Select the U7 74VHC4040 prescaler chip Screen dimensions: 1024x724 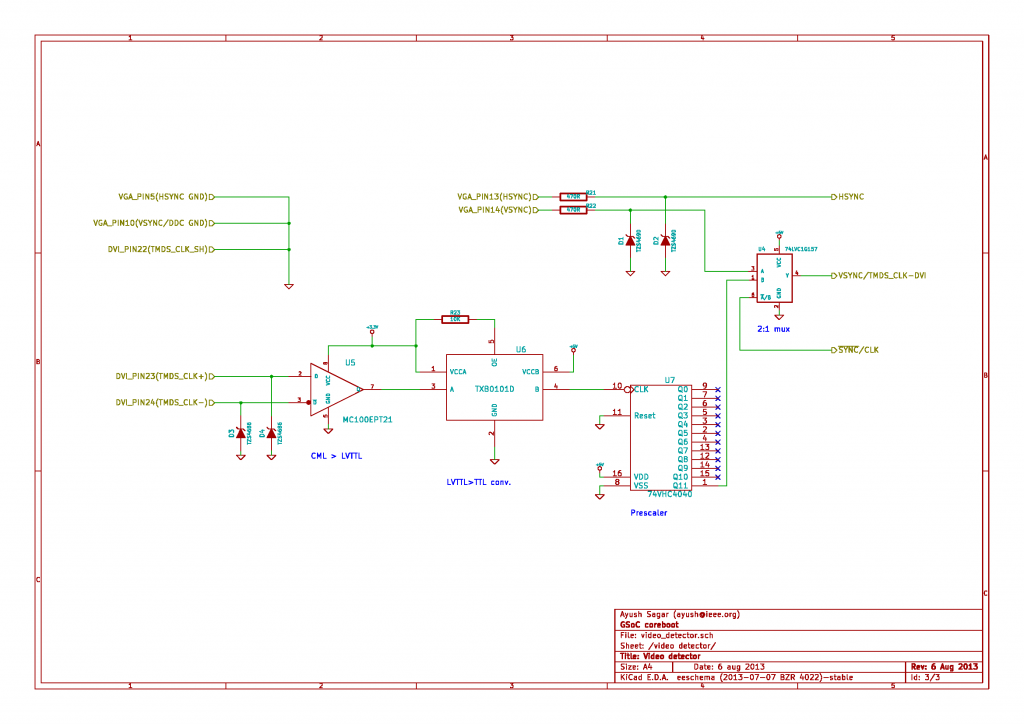[659, 436]
